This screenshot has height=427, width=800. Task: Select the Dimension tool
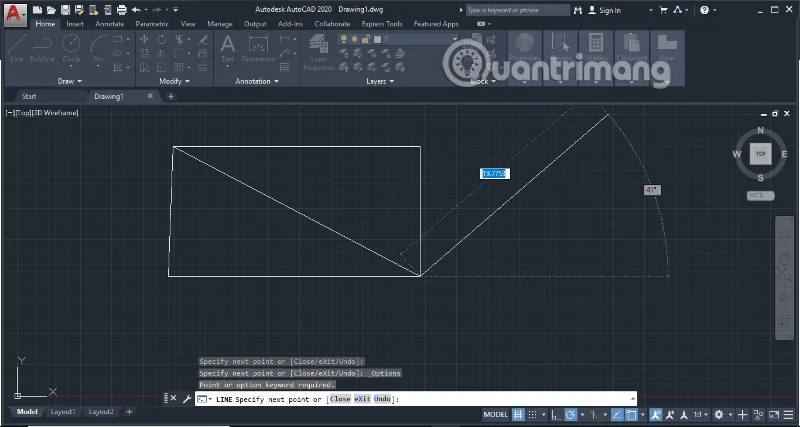click(258, 49)
